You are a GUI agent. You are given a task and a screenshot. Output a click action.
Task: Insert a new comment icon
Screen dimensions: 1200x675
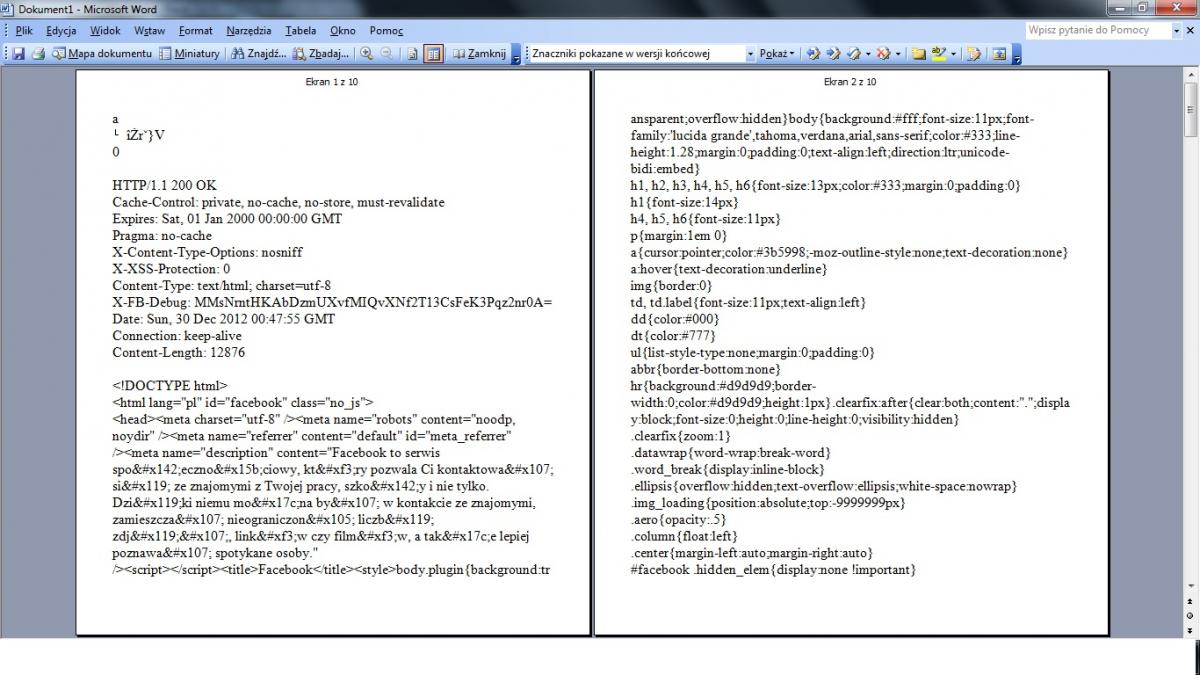918,53
